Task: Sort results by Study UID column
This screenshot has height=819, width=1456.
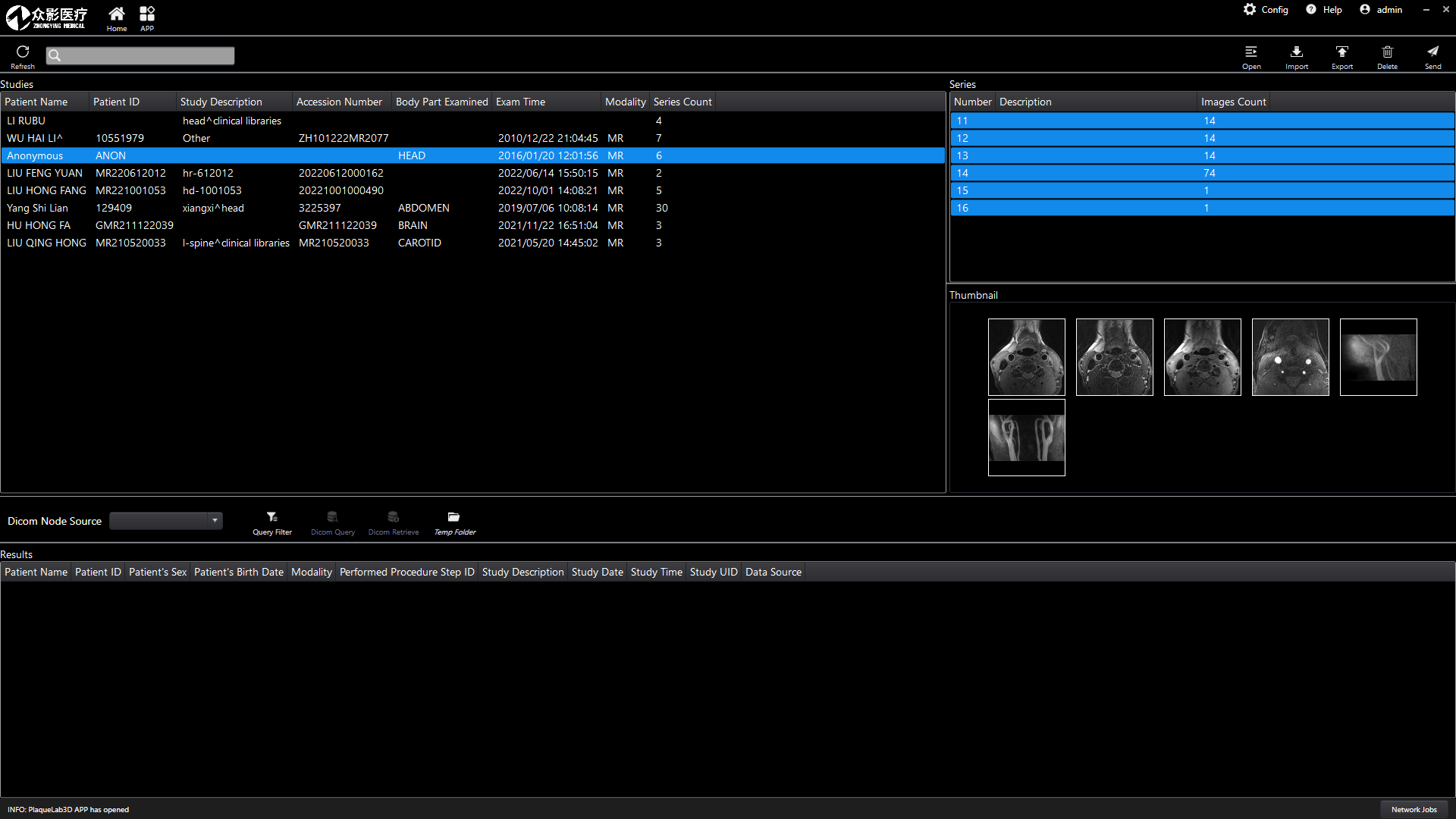Action: click(714, 572)
